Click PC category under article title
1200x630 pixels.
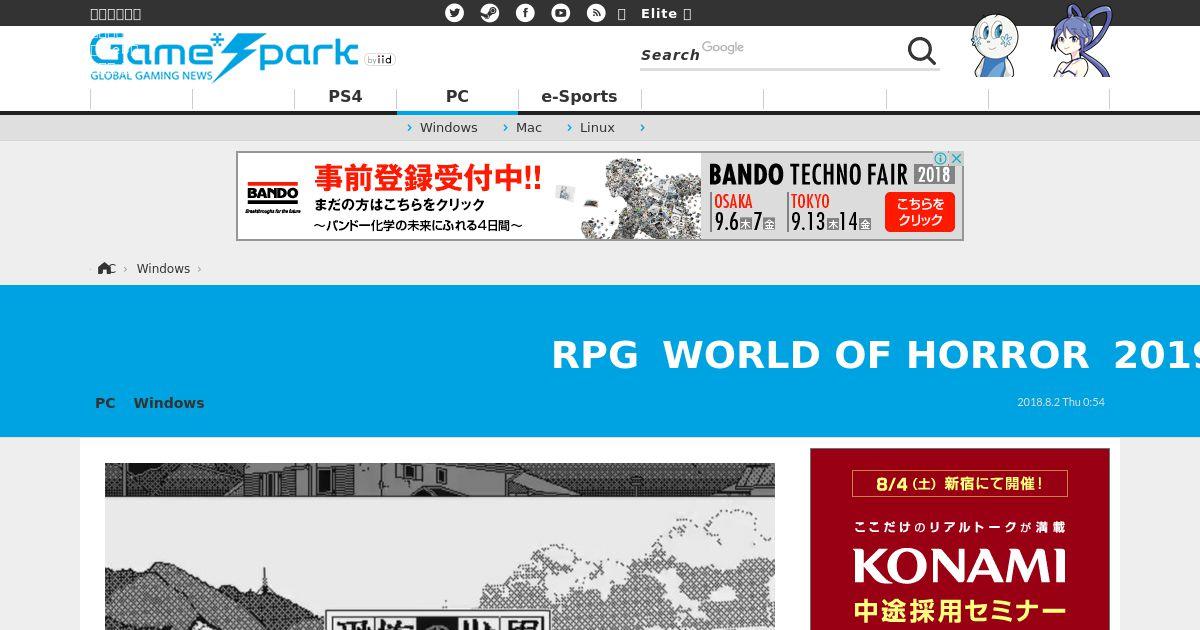click(x=105, y=402)
